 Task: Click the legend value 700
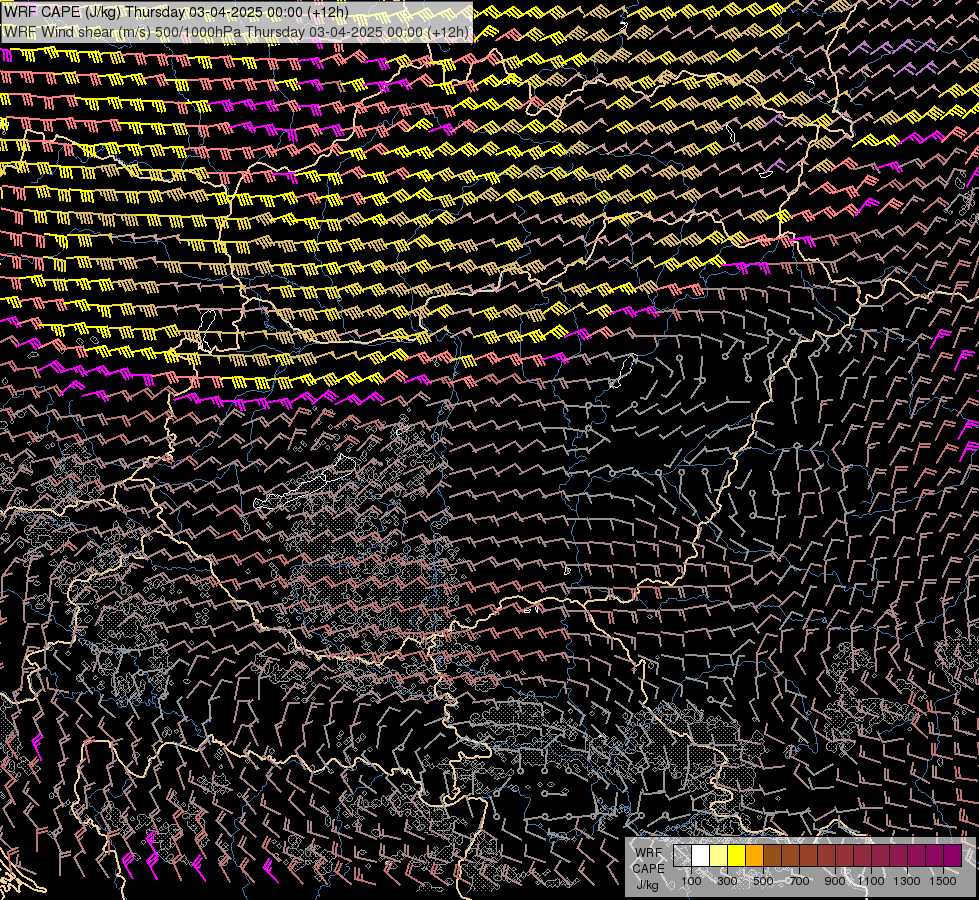click(799, 881)
